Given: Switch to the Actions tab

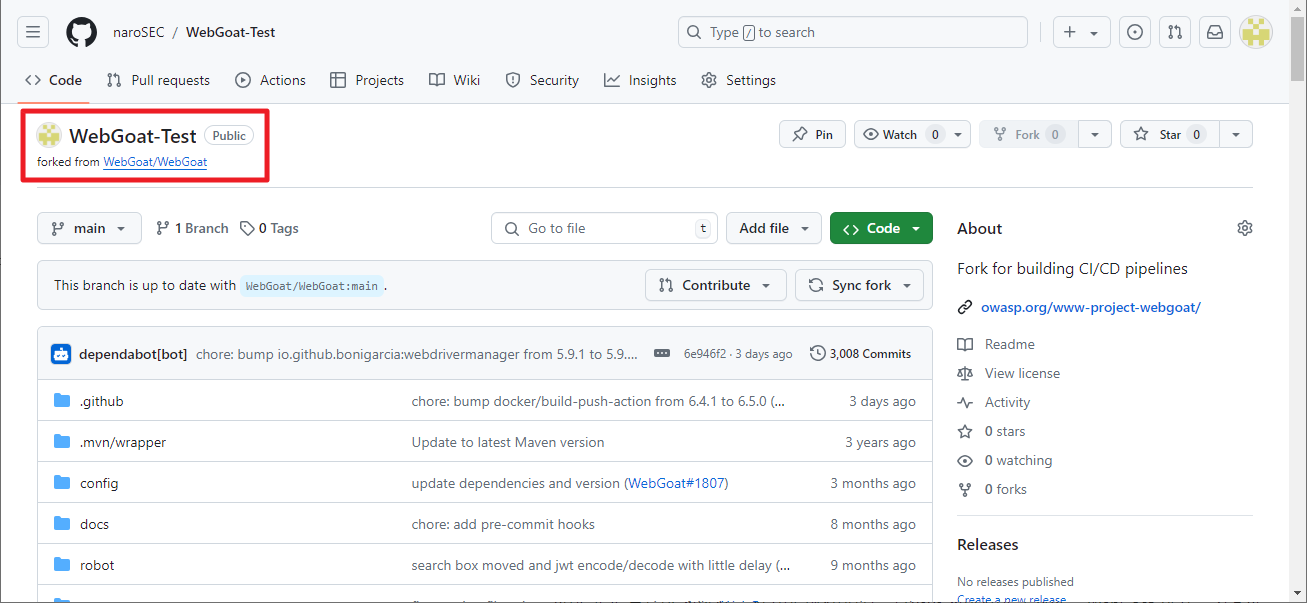Looking at the screenshot, I should pyautogui.click(x=270, y=80).
